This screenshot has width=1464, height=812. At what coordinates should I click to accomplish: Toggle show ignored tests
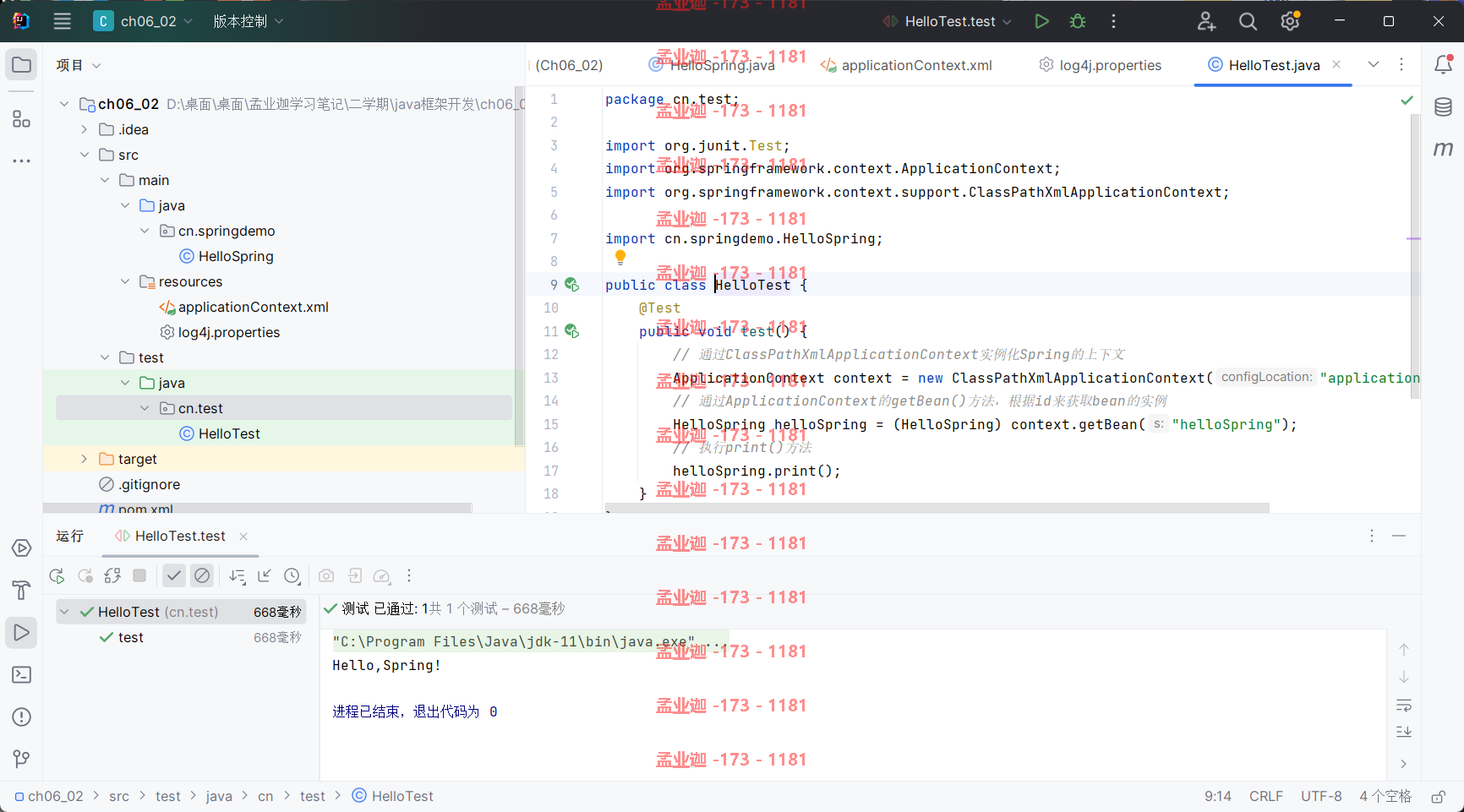[x=201, y=575]
